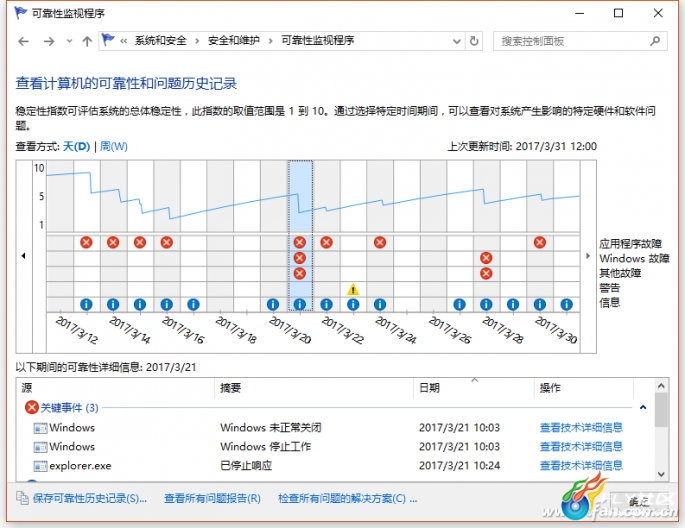Click information icon on 2017/3/27
The image size is (685, 528).
point(460,304)
